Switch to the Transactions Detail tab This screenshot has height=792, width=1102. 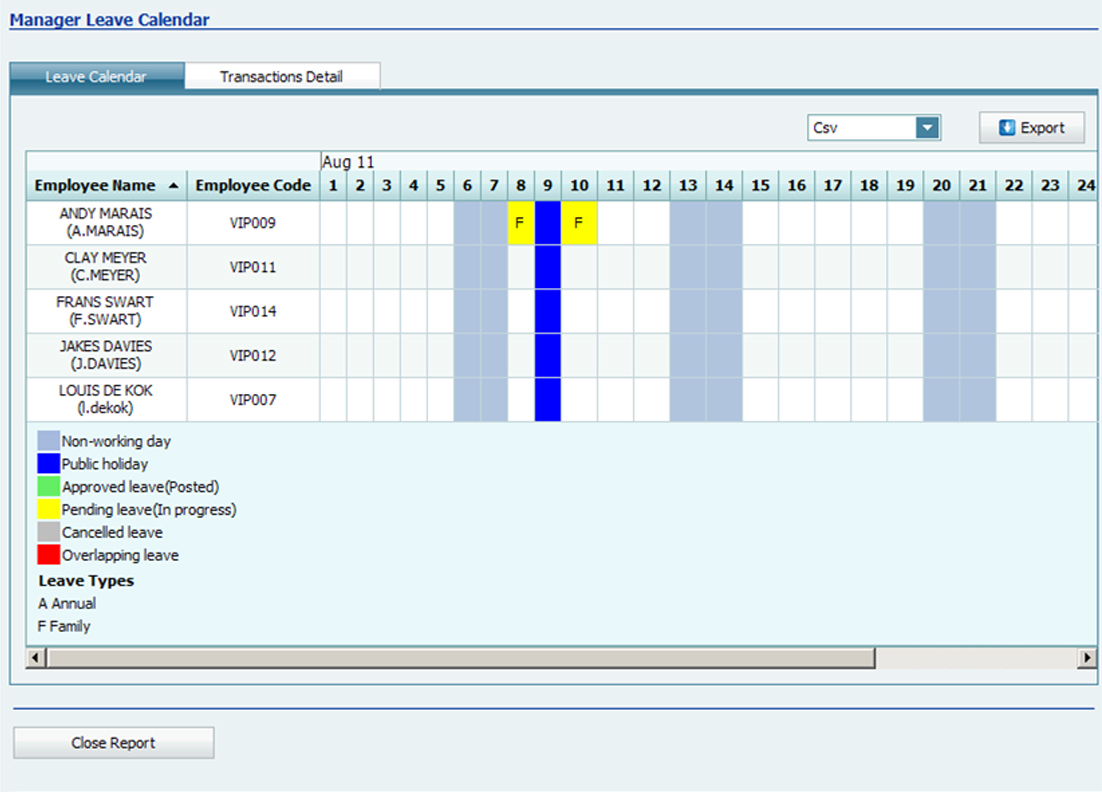pyautogui.click(x=282, y=75)
